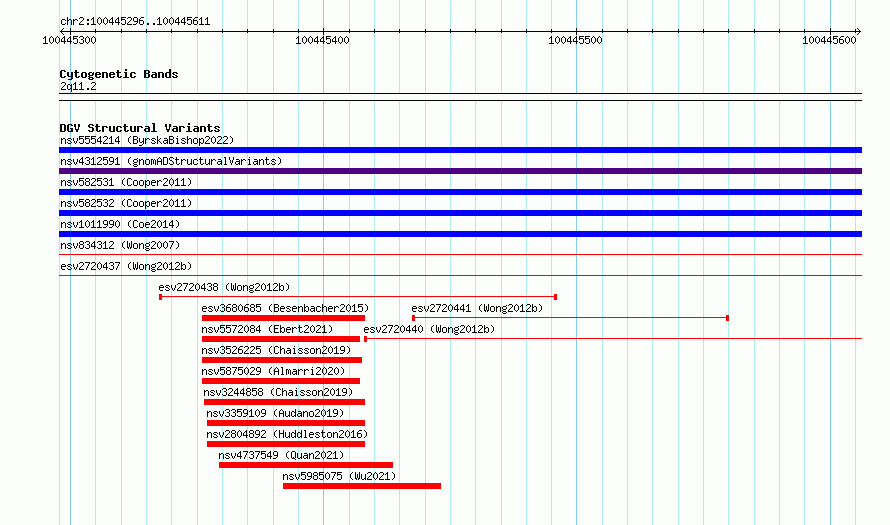Click the nsv2804892 (Huddleston2016) label
Viewport: 890px width, 525px height.
[287, 434]
